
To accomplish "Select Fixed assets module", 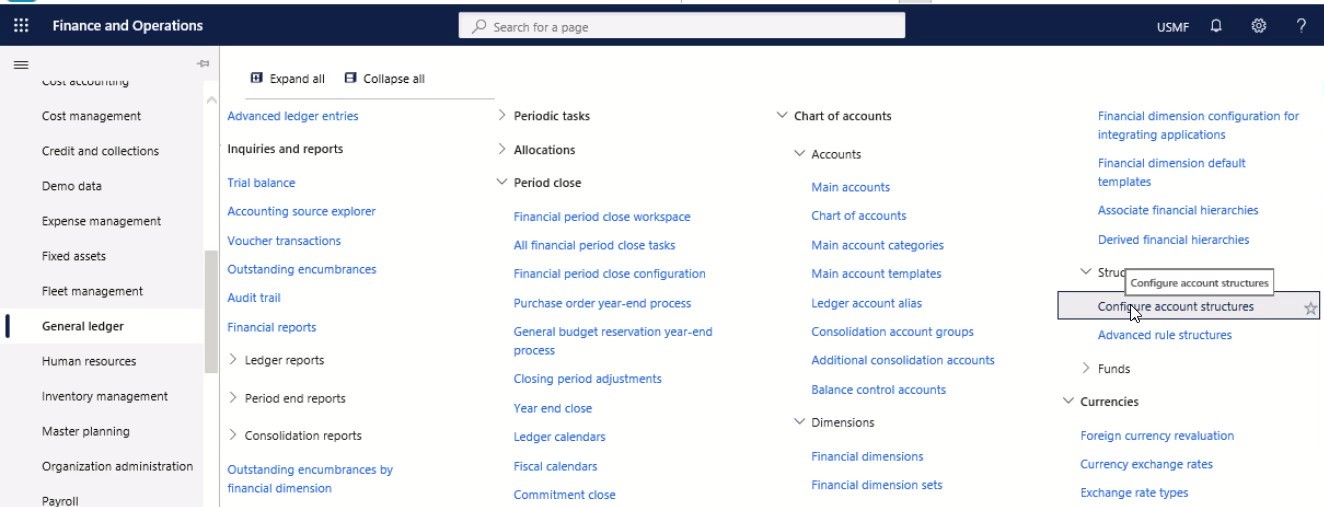I will point(74,256).
